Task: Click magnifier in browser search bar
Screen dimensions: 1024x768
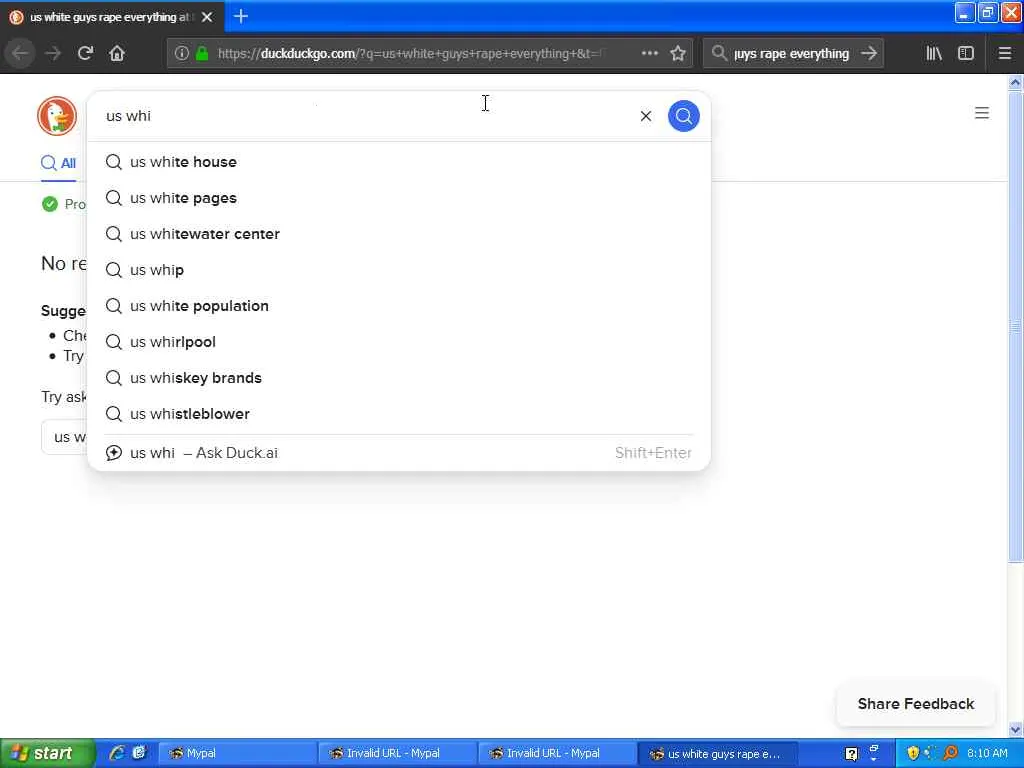Action: coord(719,53)
